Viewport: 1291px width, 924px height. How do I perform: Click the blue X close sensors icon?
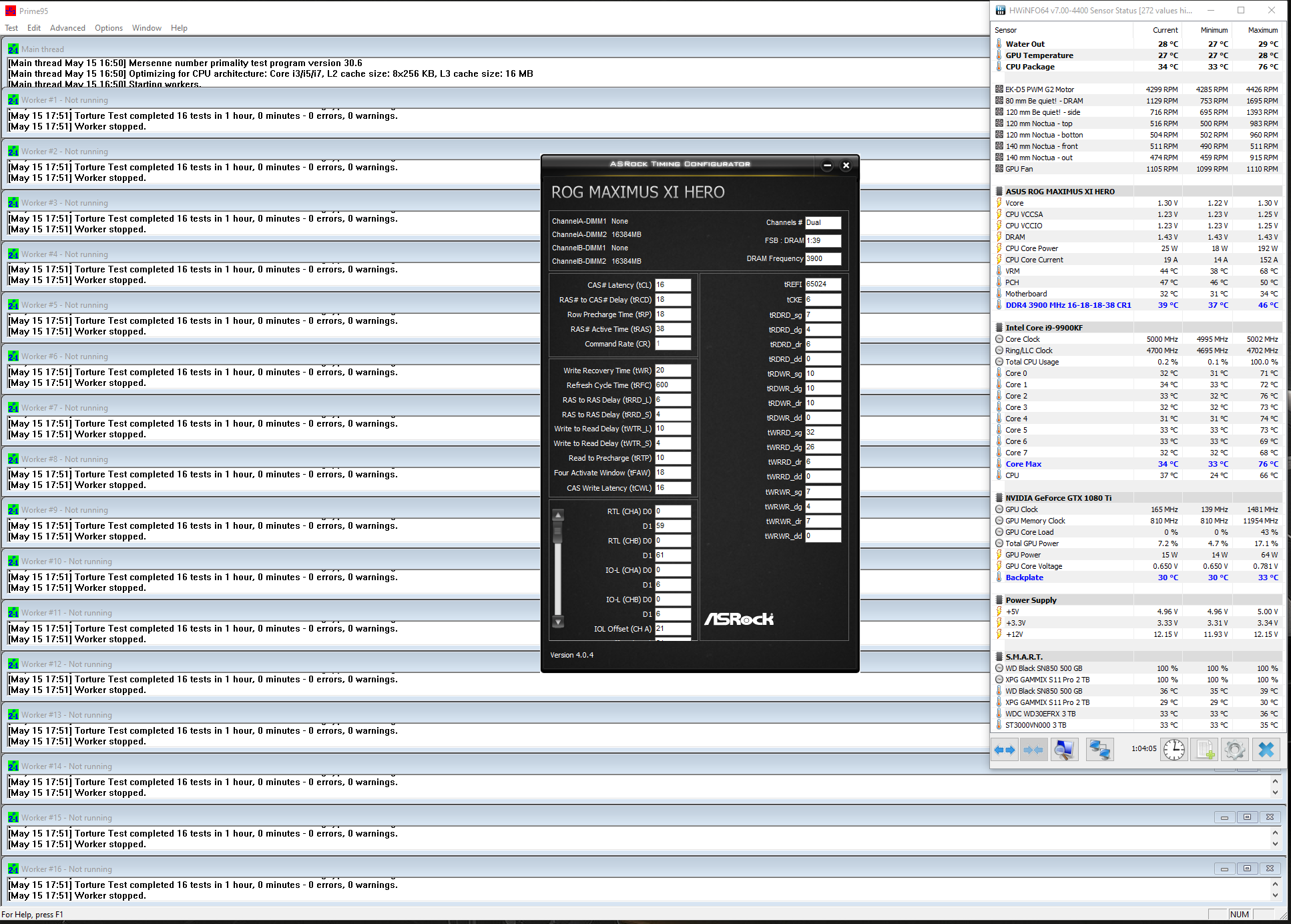coord(1266,750)
